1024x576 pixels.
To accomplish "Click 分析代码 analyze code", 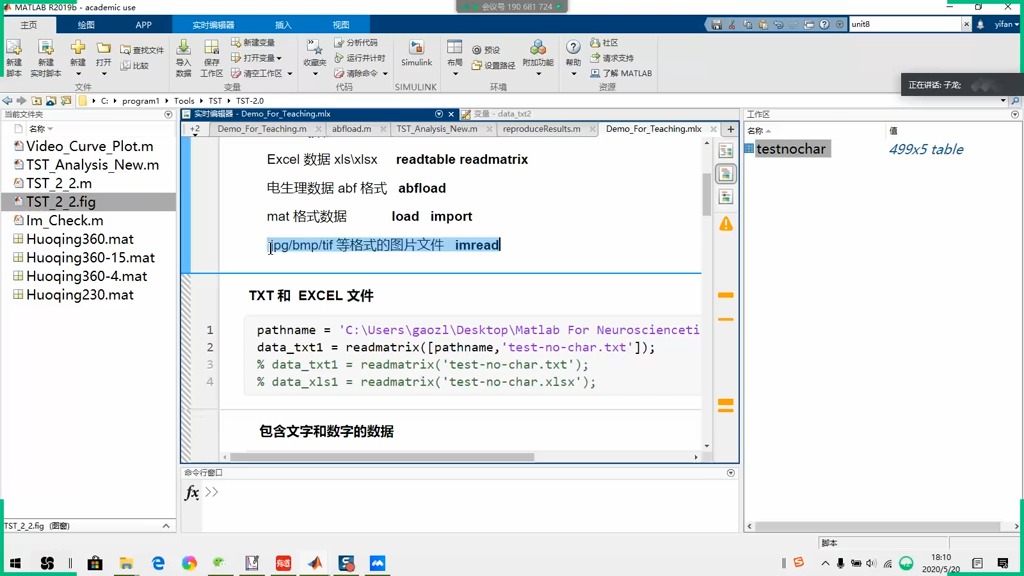I will [356, 42].
